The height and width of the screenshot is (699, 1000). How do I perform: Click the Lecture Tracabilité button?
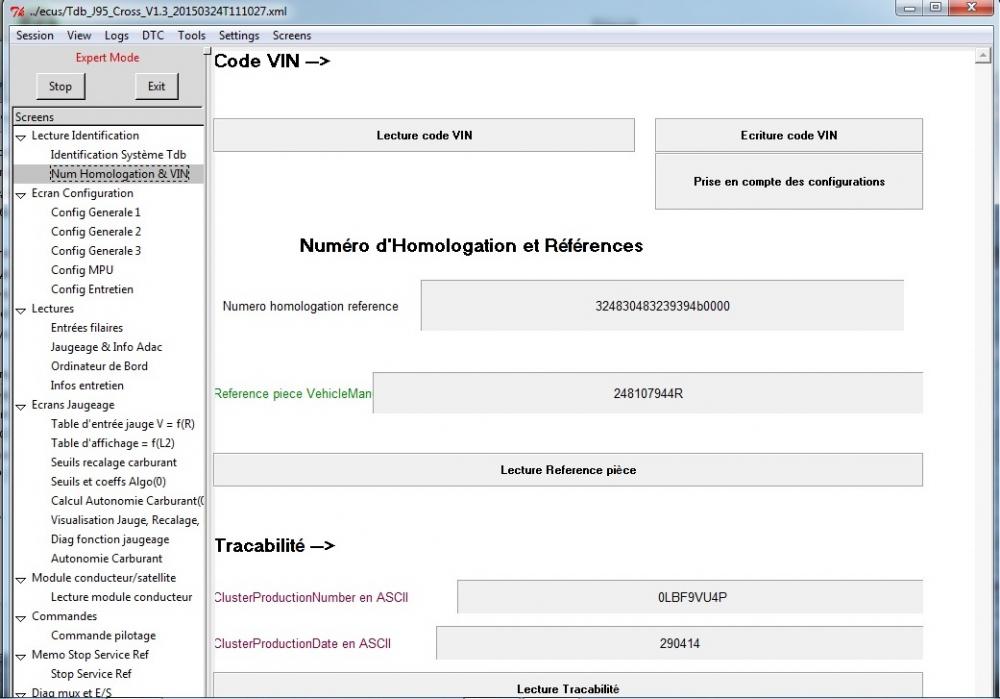click(x=568, y=686)
